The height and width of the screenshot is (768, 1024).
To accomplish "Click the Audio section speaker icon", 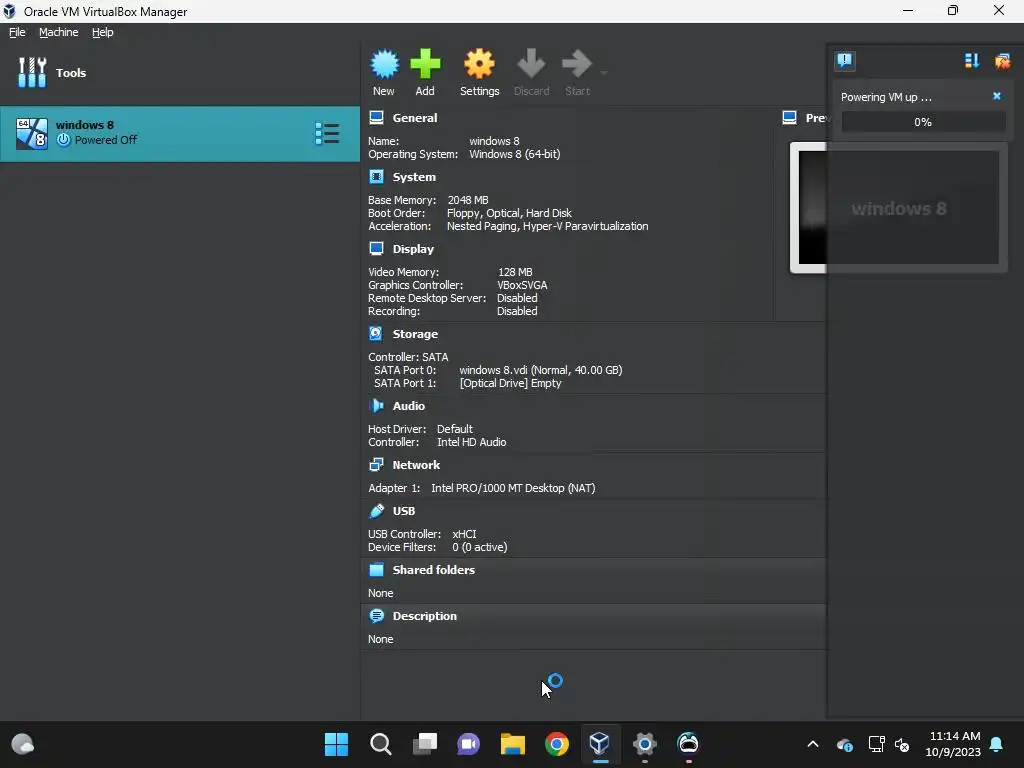I will point(376,406).
